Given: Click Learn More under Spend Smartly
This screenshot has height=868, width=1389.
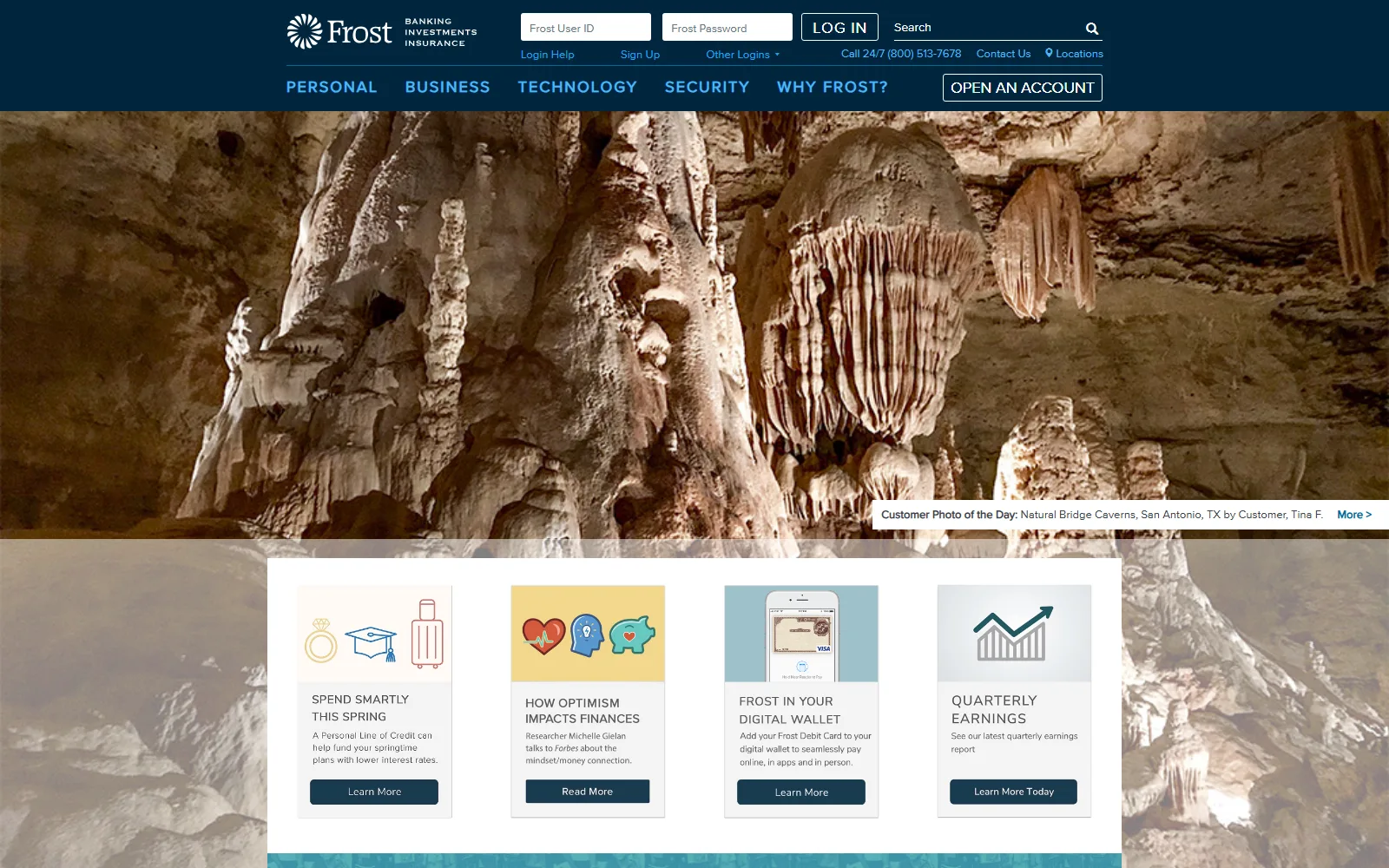Looking at the screenshot, I should click(374, 792).
